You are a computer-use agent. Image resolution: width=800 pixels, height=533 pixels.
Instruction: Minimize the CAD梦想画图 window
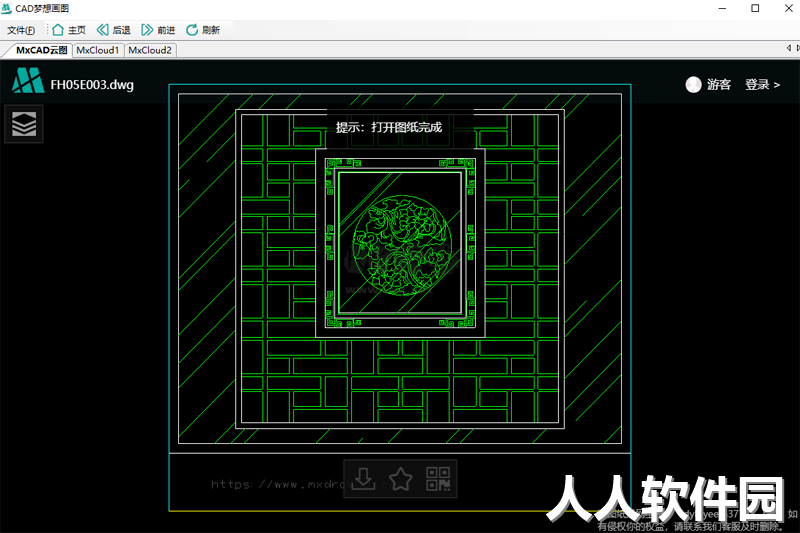[722, 8]
